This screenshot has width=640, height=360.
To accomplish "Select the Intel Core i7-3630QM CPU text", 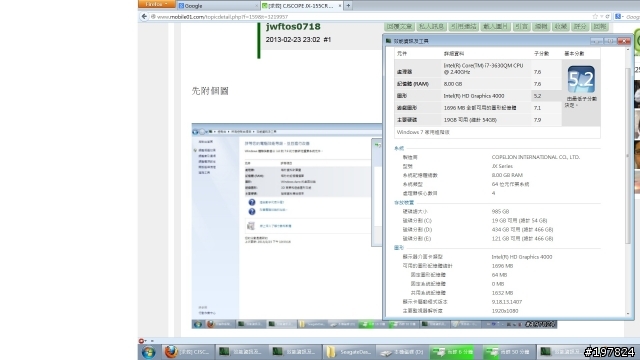I will click(483, 69).
